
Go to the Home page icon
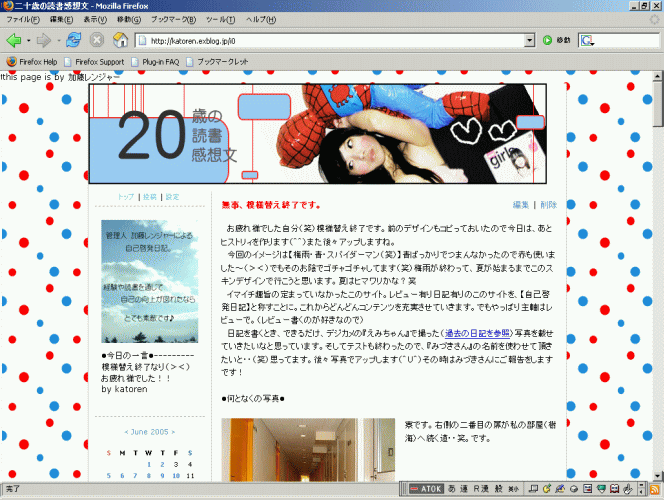120,40
